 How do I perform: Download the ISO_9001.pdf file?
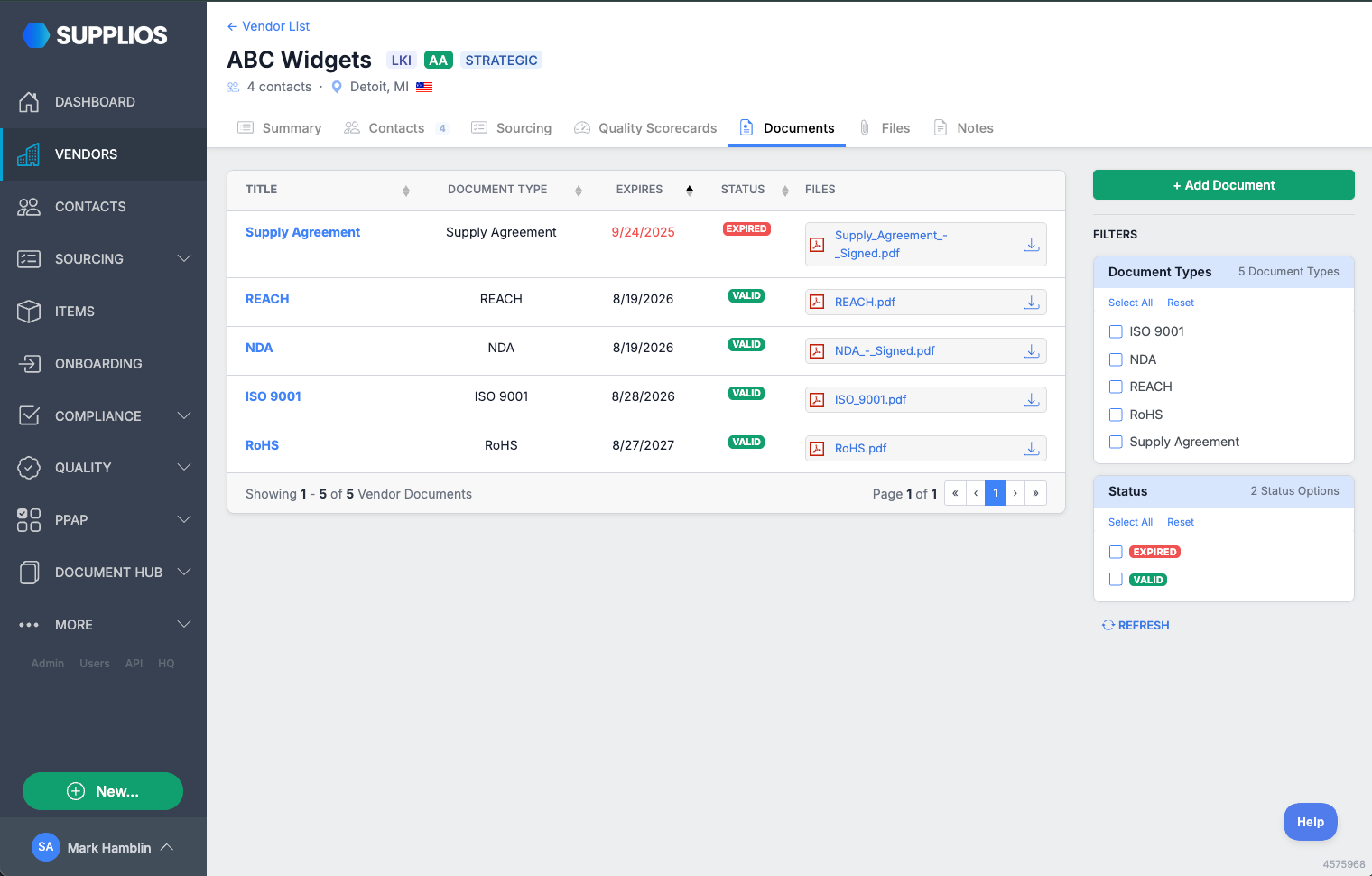(x=1031, y=400)
